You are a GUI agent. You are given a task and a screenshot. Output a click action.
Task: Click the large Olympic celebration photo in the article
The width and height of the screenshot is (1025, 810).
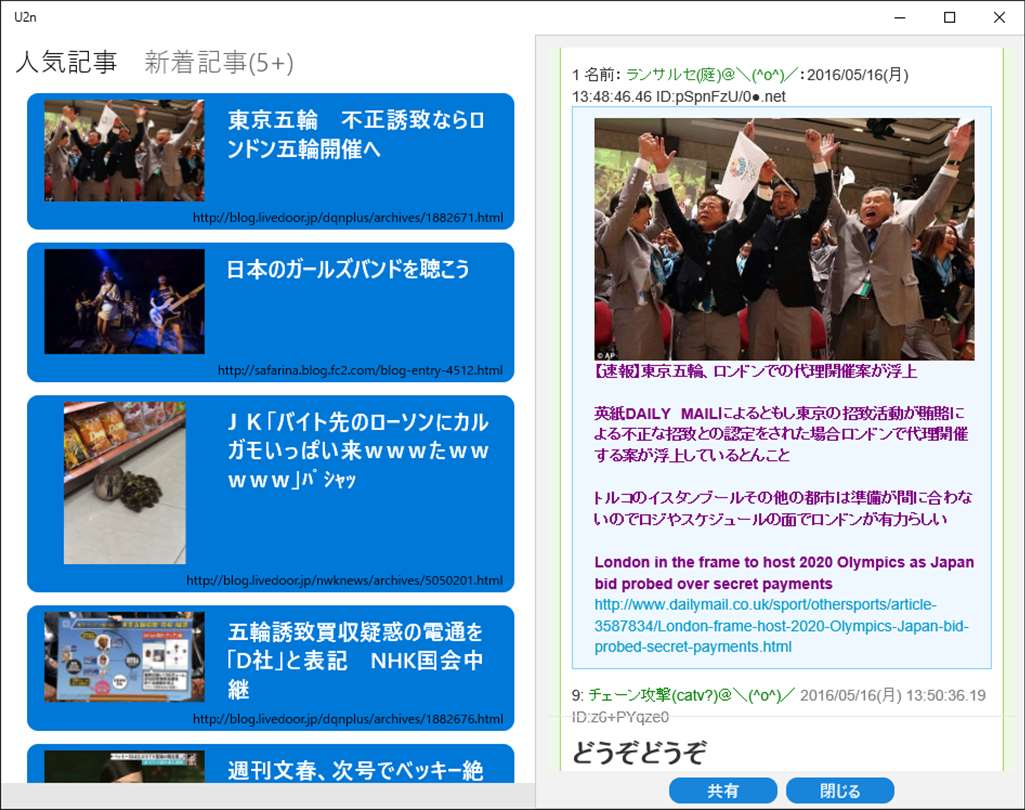[x=784, y=239]
